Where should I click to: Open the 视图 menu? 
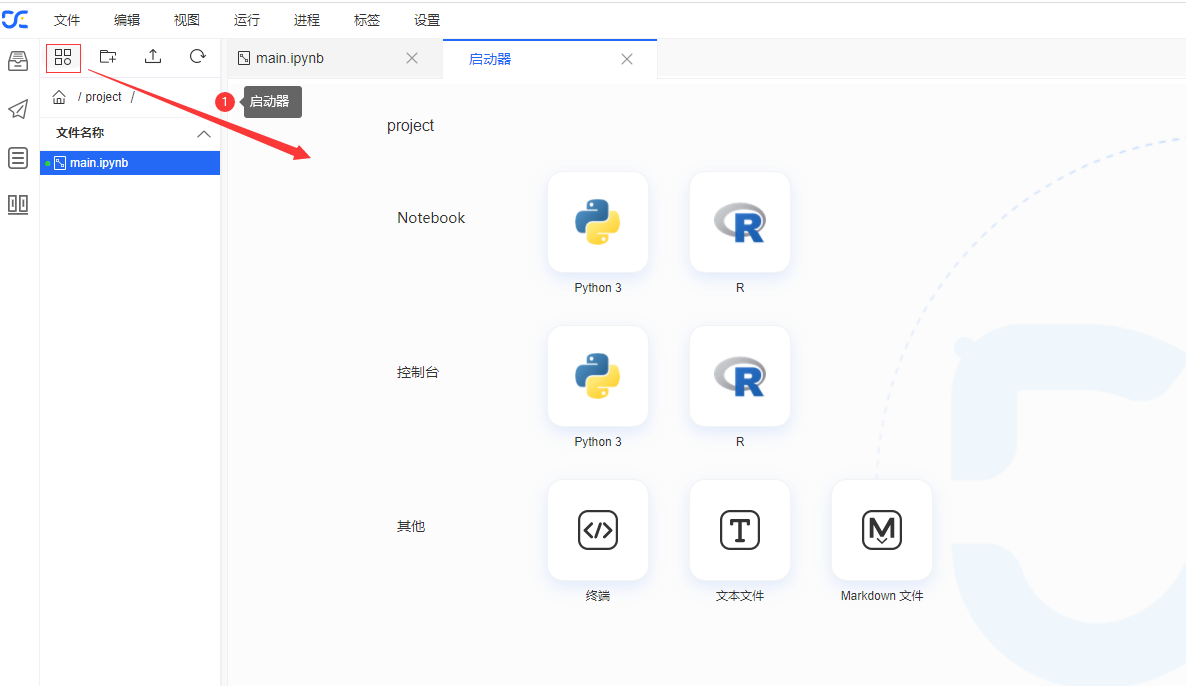pyautogui.click(x=187, y=20)
